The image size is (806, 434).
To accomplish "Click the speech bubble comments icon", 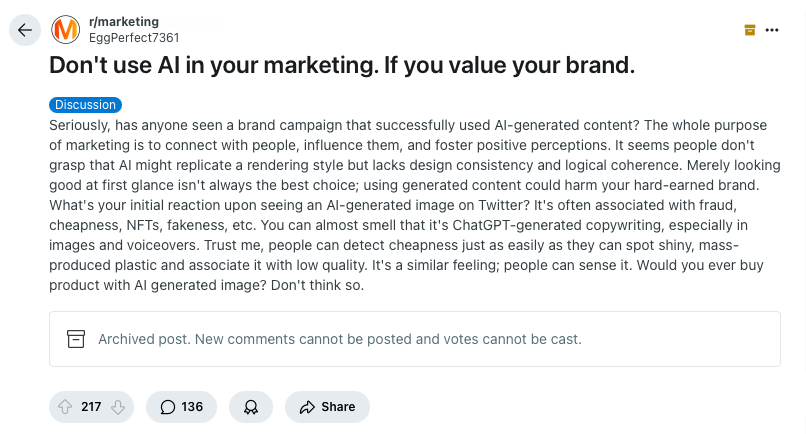I will coord(168,407).
